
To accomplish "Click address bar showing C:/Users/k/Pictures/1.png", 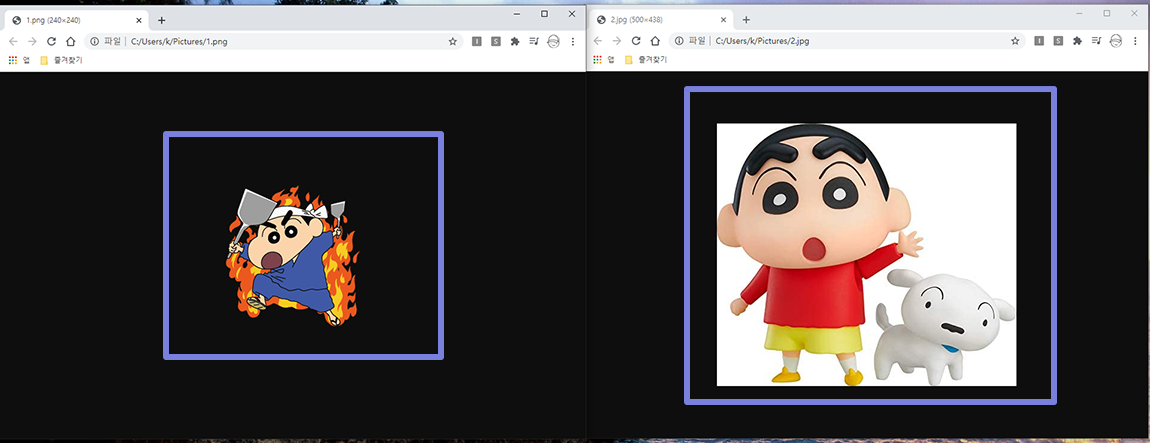I will (x=273, y=42).
